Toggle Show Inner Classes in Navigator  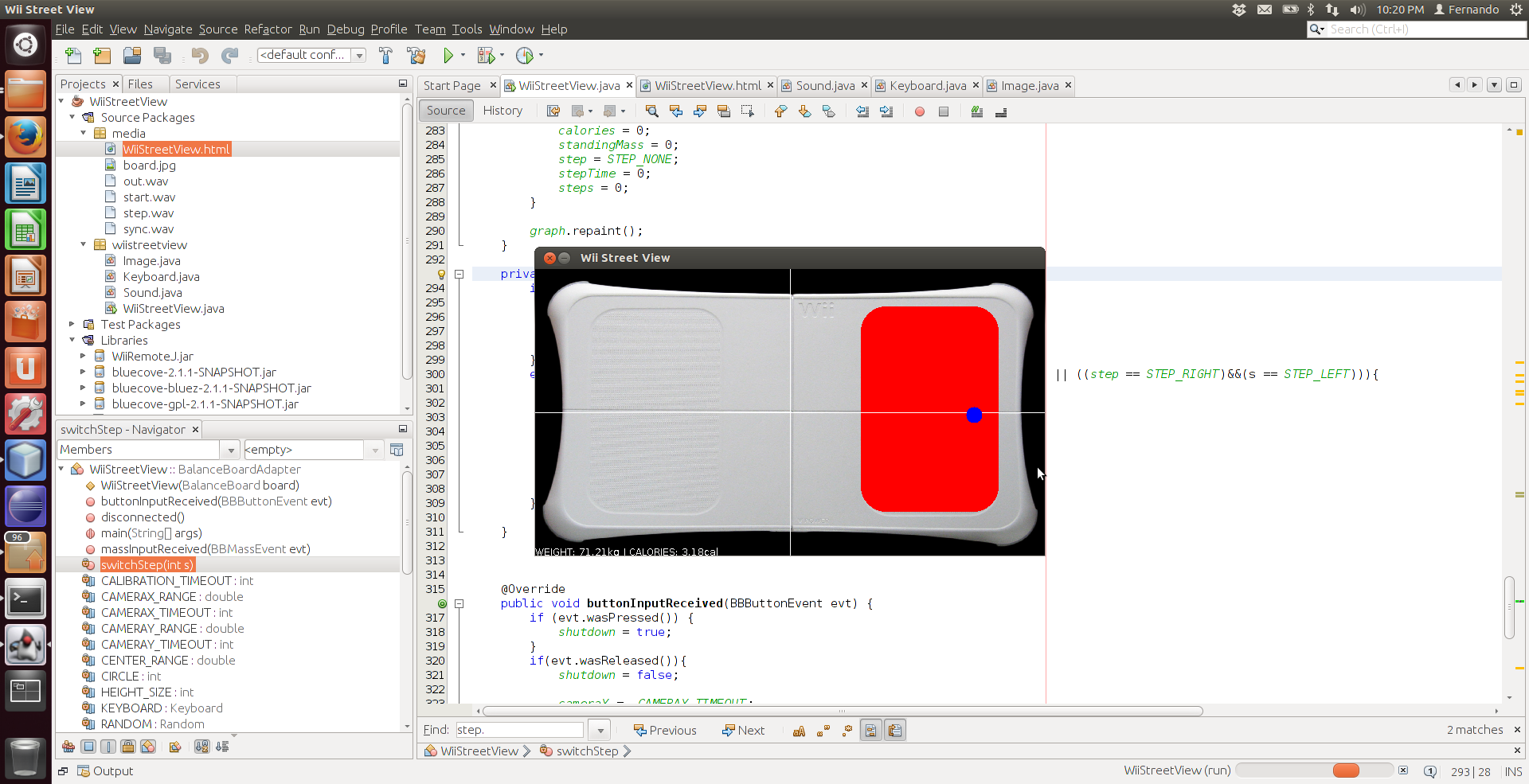click(x=148, y=747)
